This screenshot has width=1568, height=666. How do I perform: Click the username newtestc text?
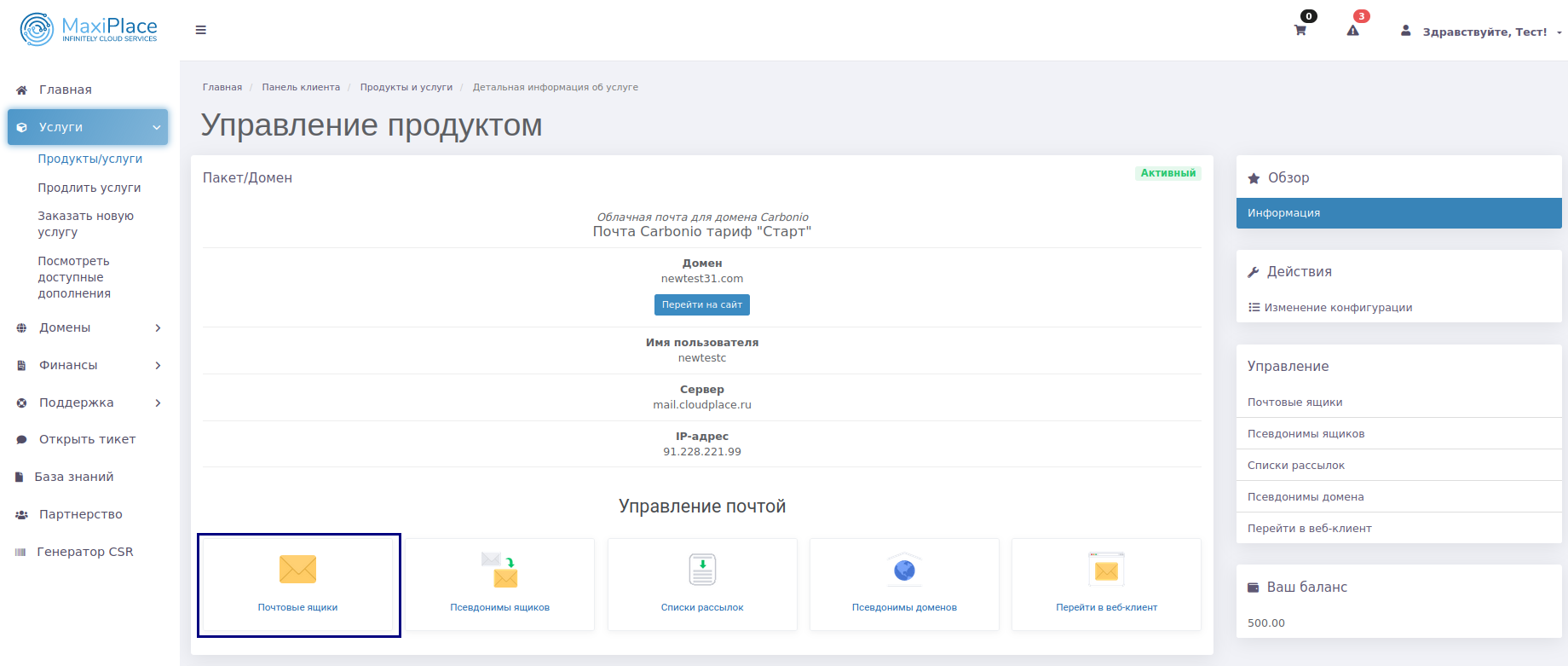[702, 358]
